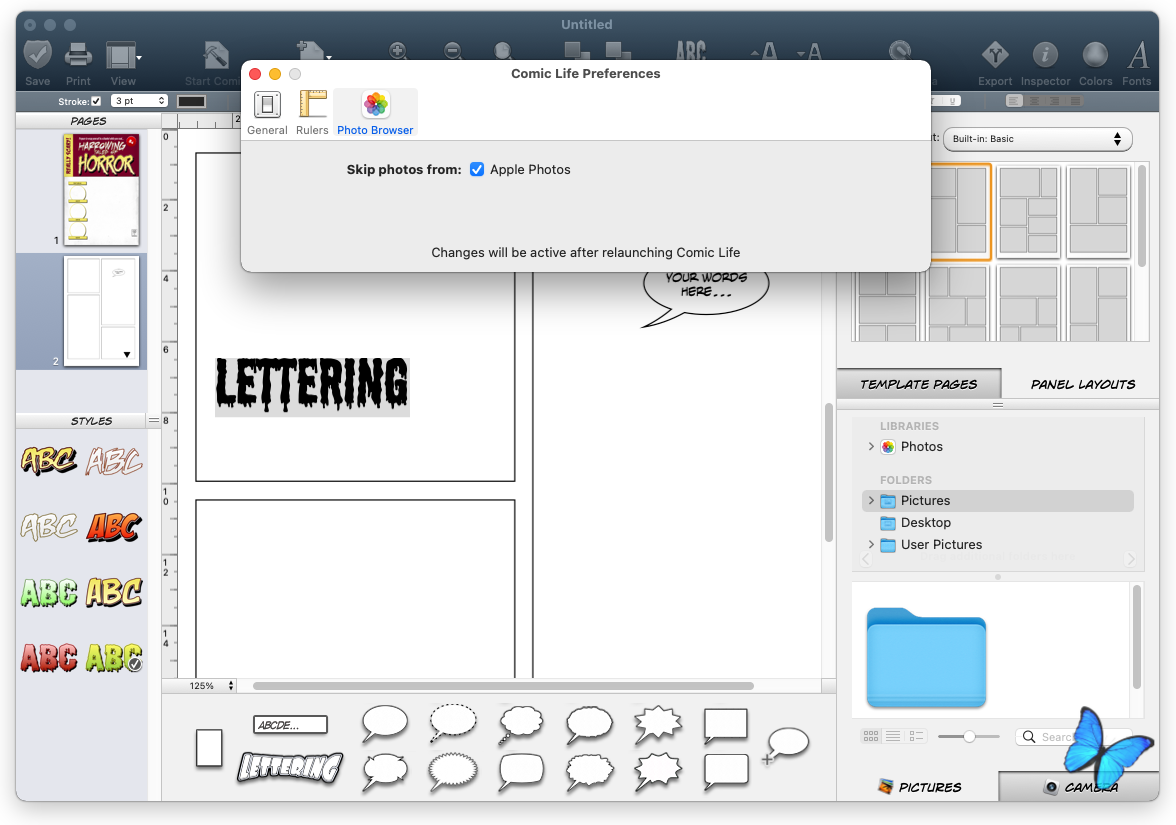This screenshot has height=825, width=1176.
Task: Select page 1 Horror cover thumbnail
Action: pyautogui.click(x=101, y=190)
